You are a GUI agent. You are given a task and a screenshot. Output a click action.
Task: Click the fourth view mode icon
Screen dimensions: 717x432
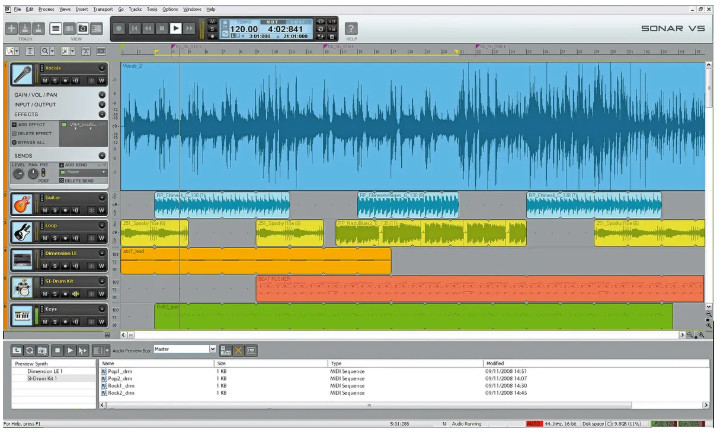96,28
